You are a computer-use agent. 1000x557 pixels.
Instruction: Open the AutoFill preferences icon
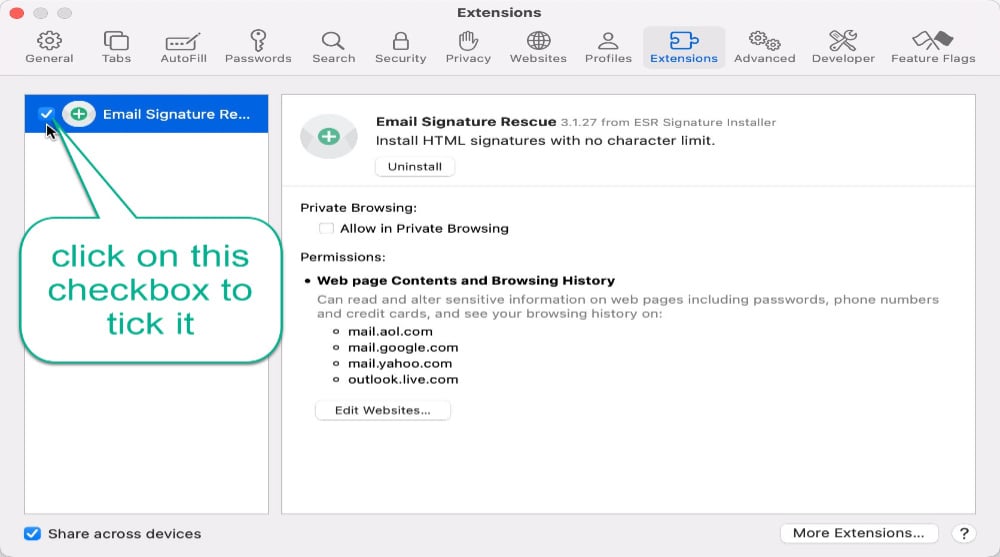(x=183, y=41)
